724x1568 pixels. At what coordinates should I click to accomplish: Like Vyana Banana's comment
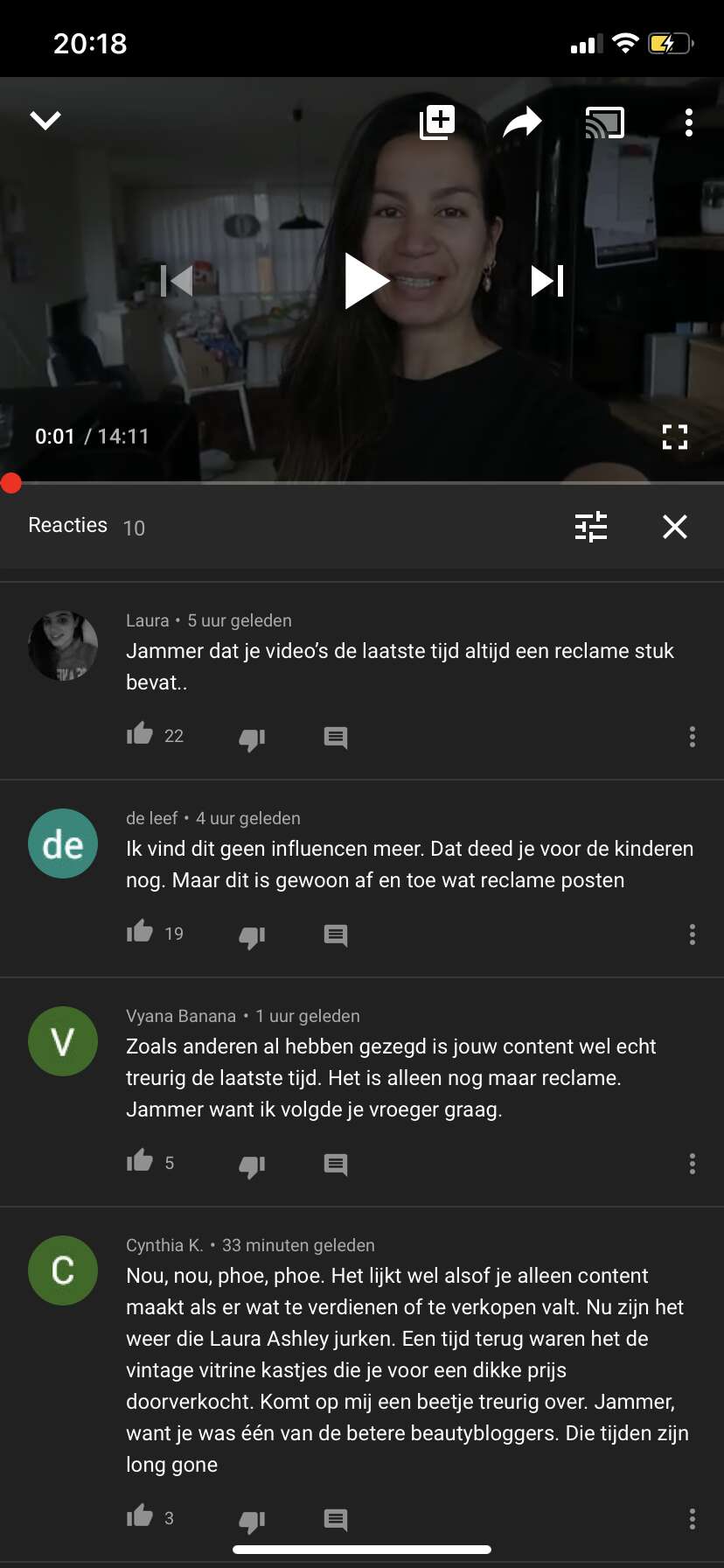140,1161
